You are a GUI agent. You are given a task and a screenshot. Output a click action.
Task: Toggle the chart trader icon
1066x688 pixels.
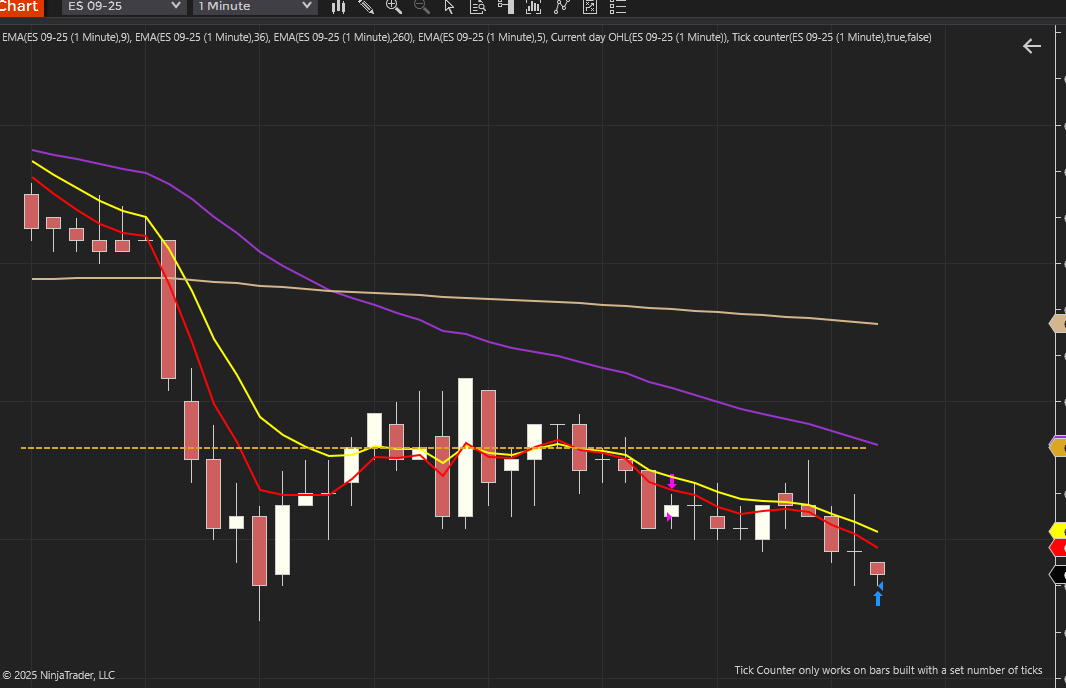(506, 7)
